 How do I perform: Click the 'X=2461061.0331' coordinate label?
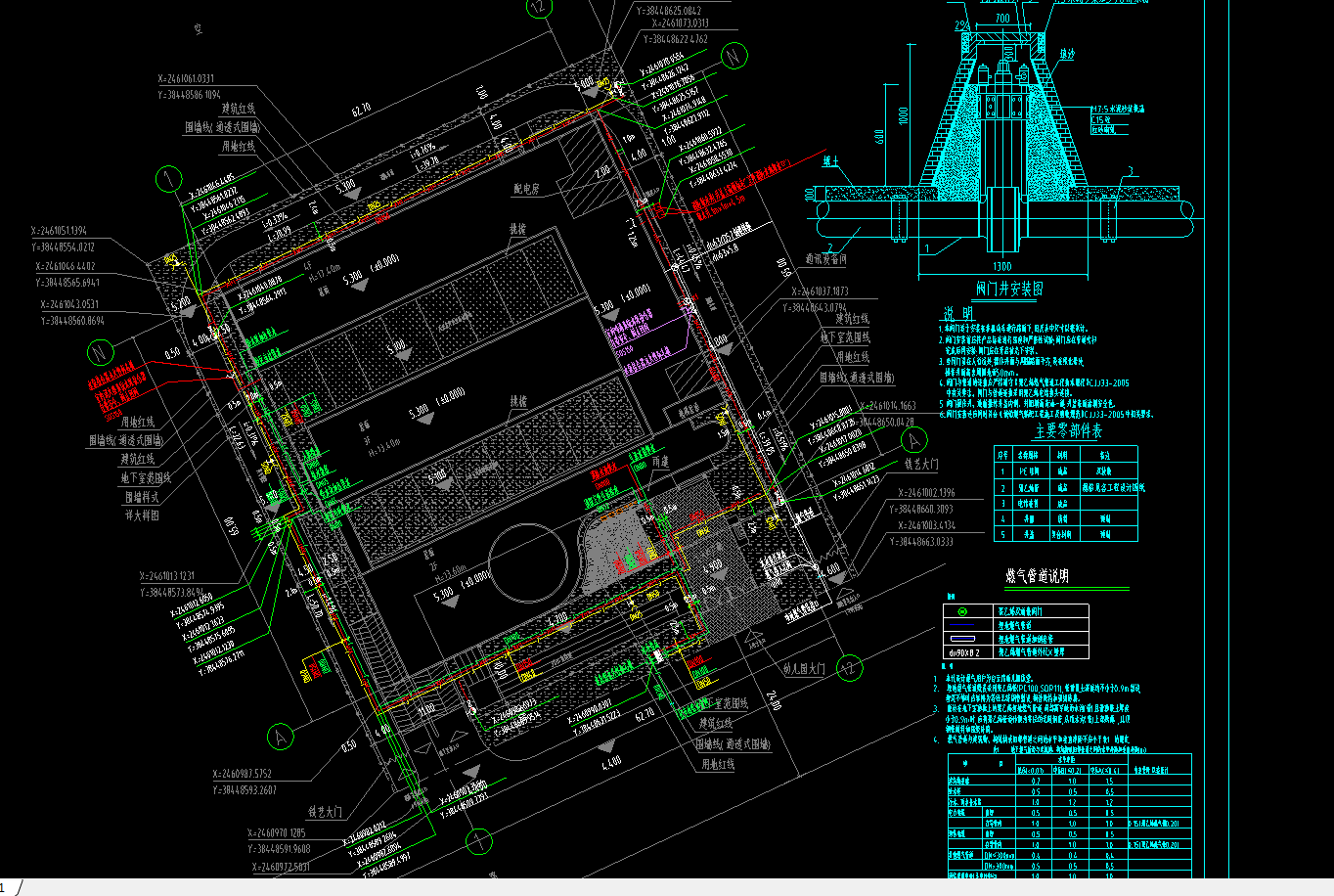tap(186, 79)
